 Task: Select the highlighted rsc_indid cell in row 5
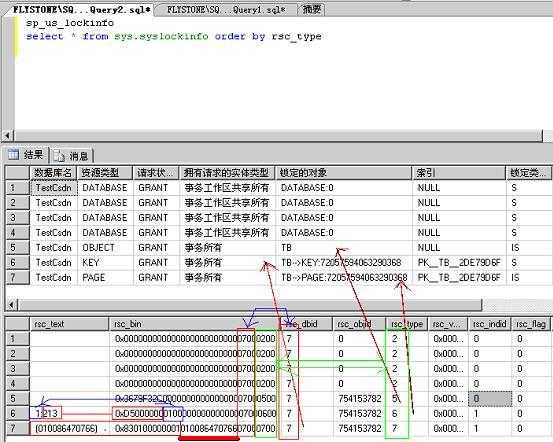coord(490,399)
